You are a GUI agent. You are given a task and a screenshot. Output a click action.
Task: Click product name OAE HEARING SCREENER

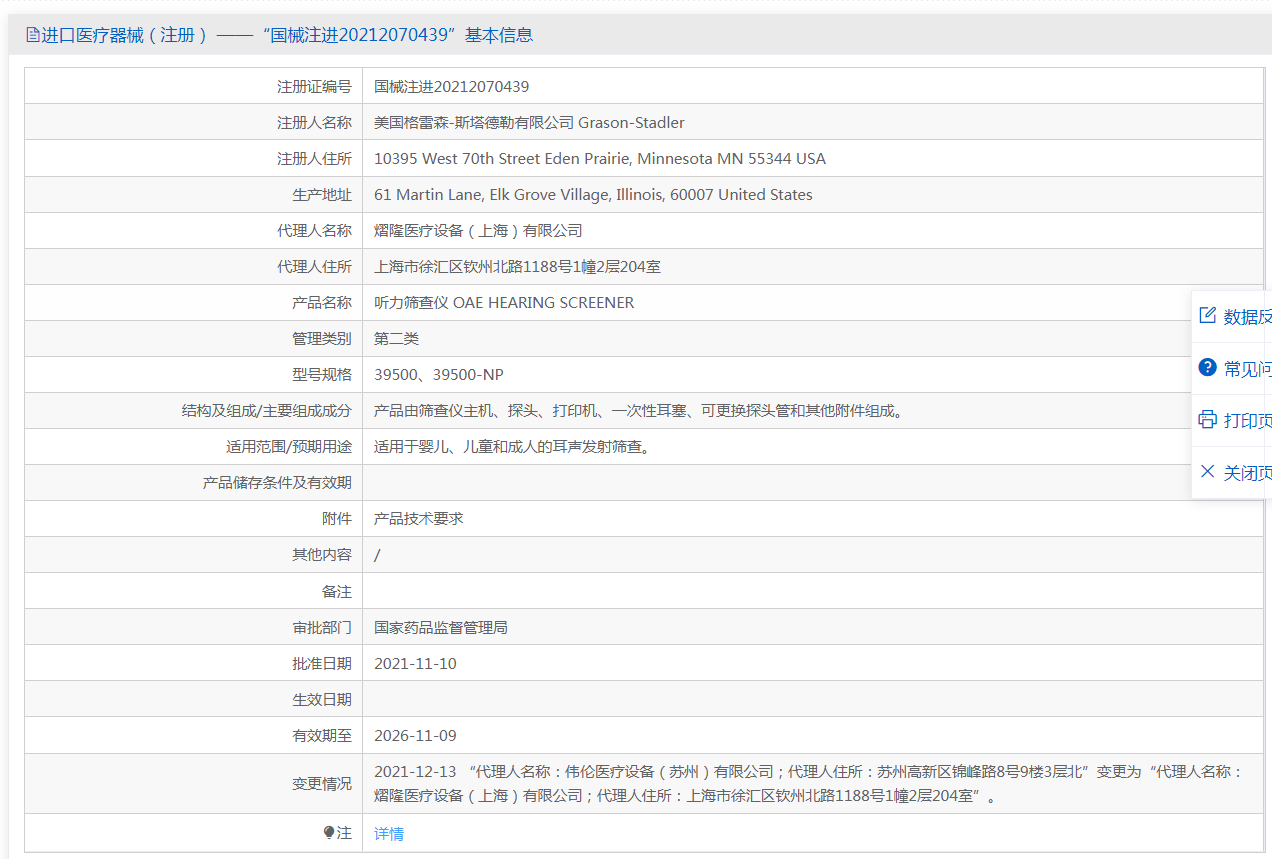[504, 303]
